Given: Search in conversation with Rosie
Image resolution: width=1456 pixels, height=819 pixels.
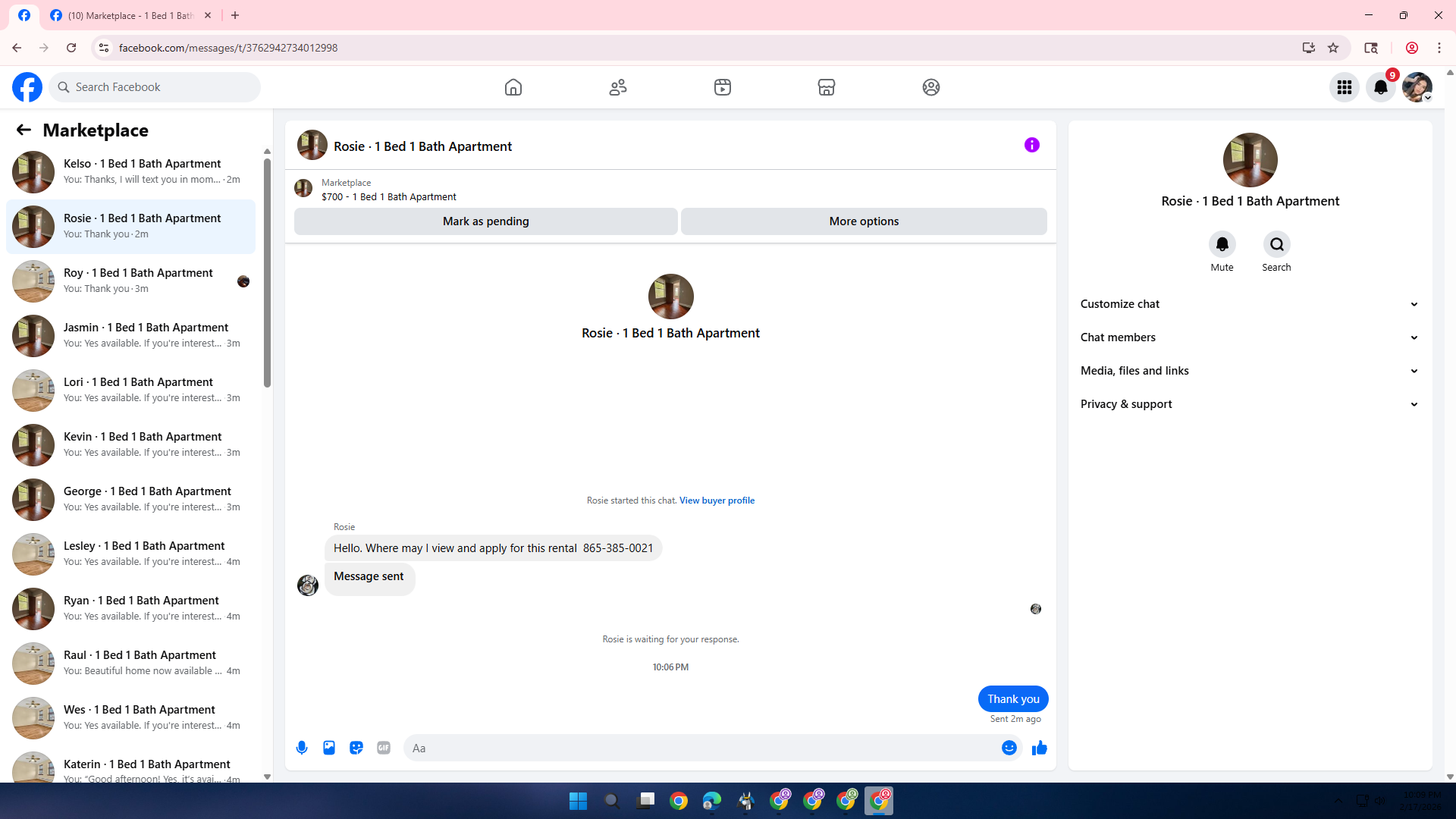Looking at the screenshot, I should (x=1277, y=244).
